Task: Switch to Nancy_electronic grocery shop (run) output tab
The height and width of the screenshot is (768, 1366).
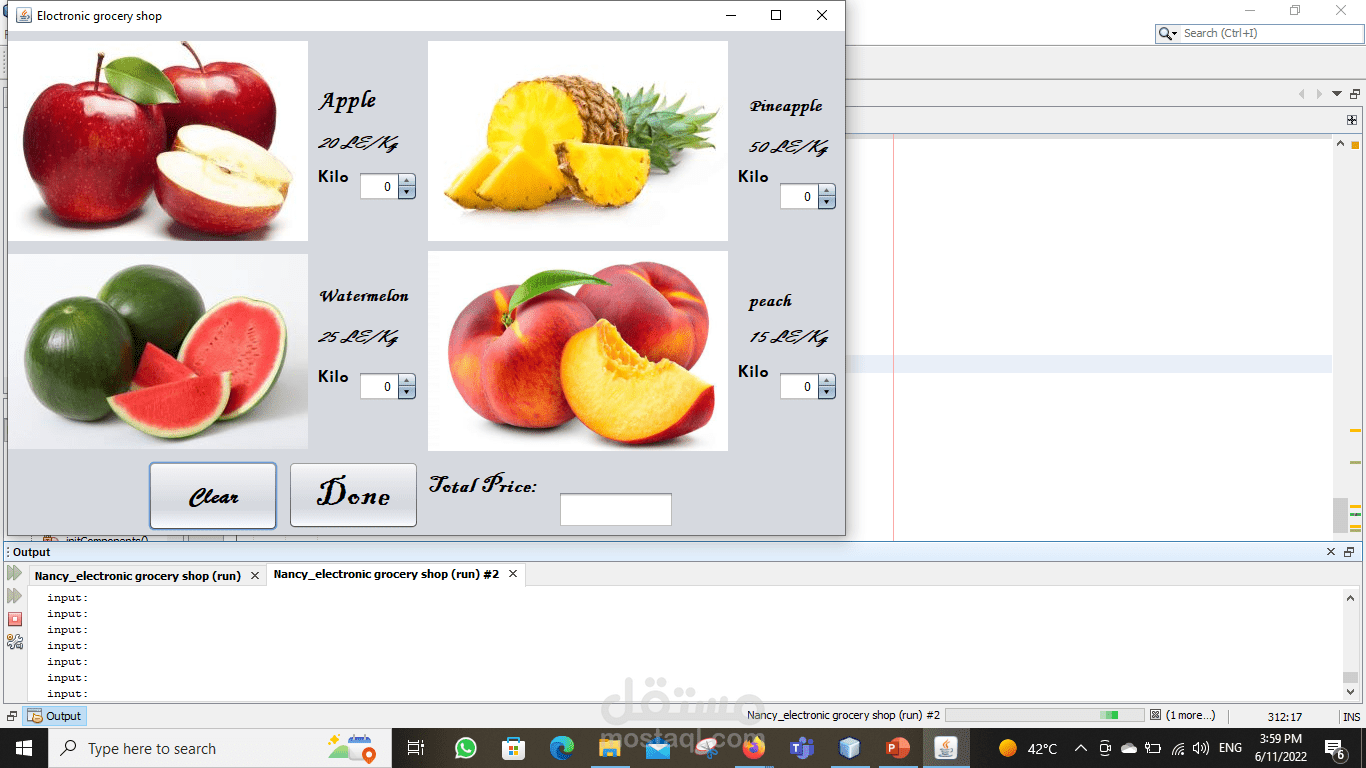Action: click(x=138, y=576)
